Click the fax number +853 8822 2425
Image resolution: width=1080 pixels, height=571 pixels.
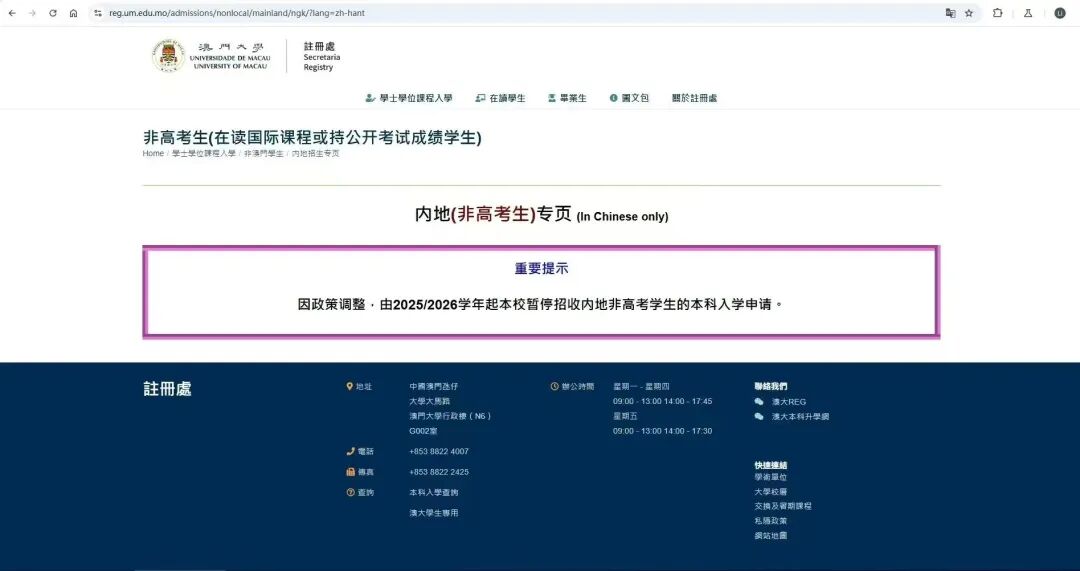[439, 472]
